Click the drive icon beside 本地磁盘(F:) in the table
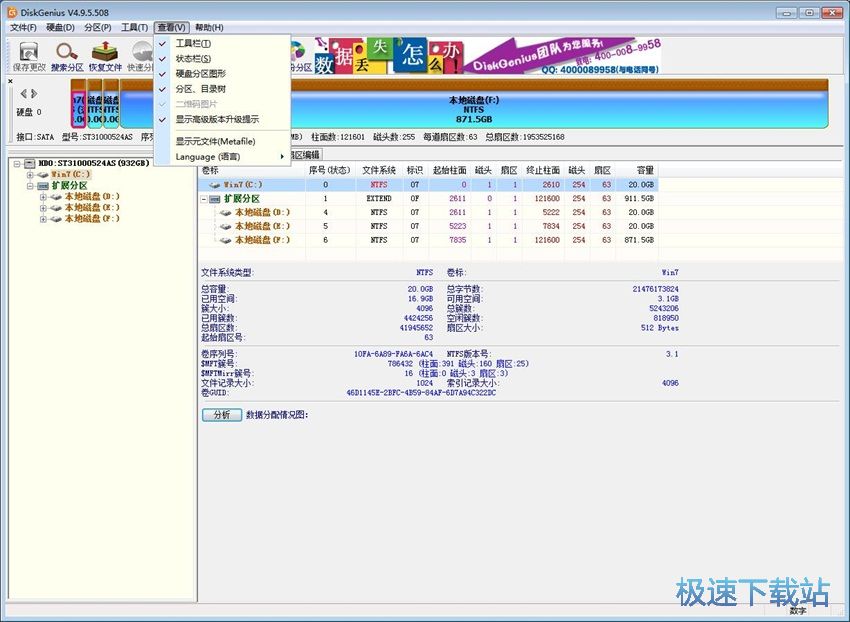This screenshot has height=622, width=850. 226,240
